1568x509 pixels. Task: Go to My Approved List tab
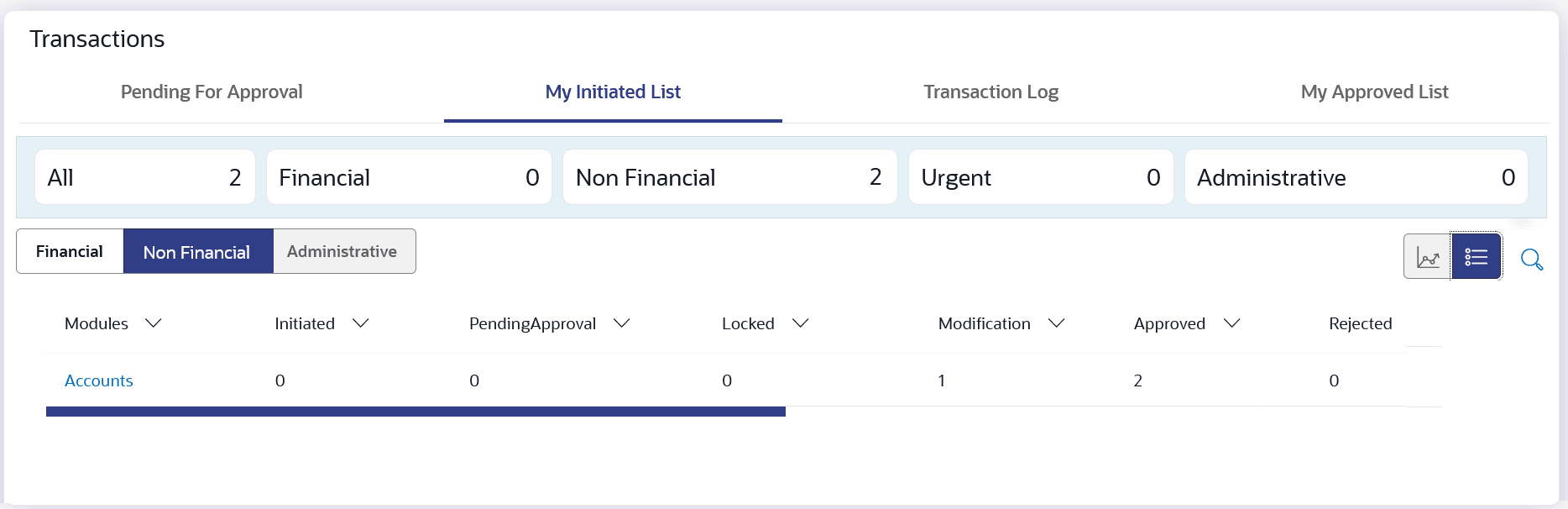pyautogui.click(x=1374, y=92)
